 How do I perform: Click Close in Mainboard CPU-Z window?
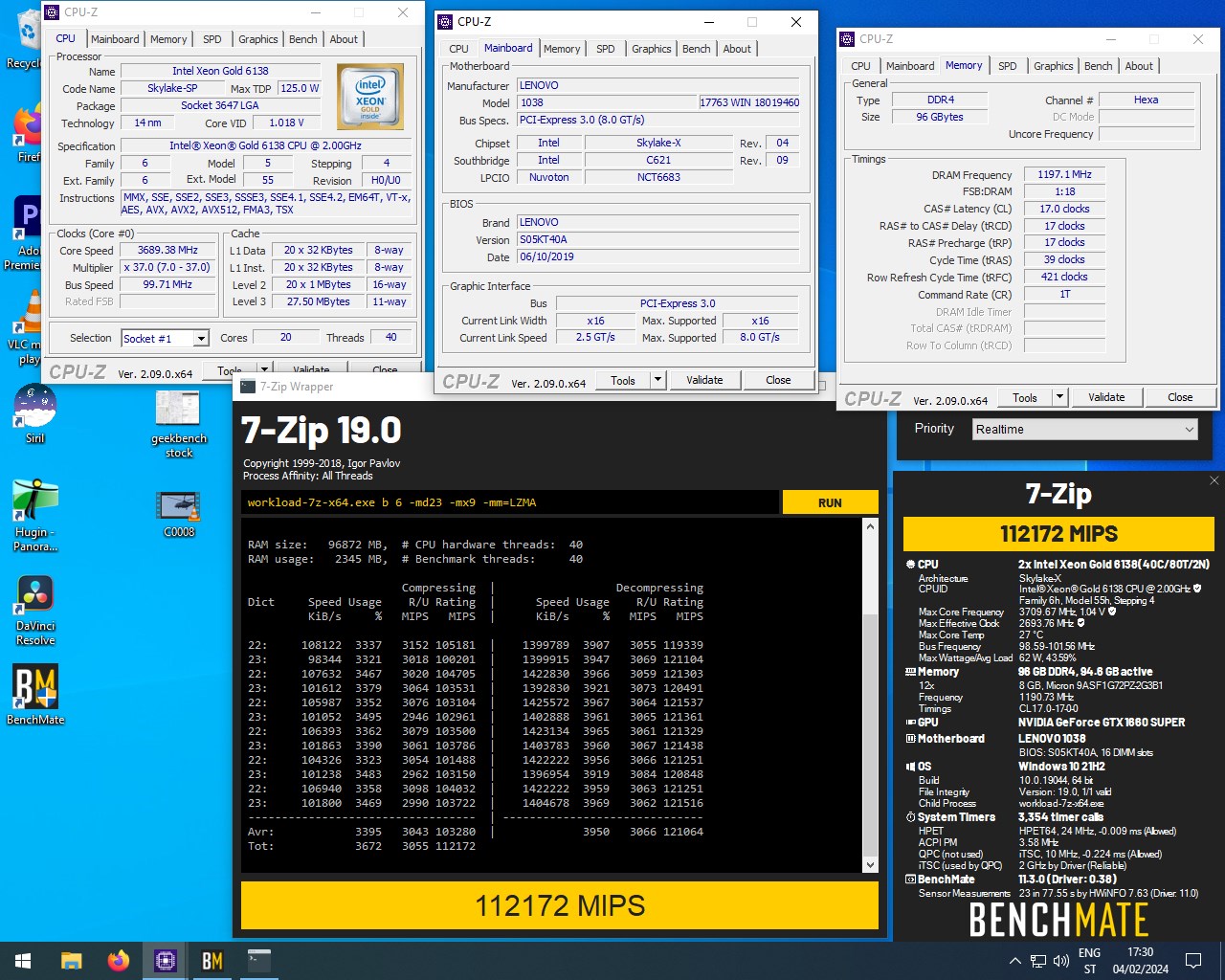click(x=778, y=380)
